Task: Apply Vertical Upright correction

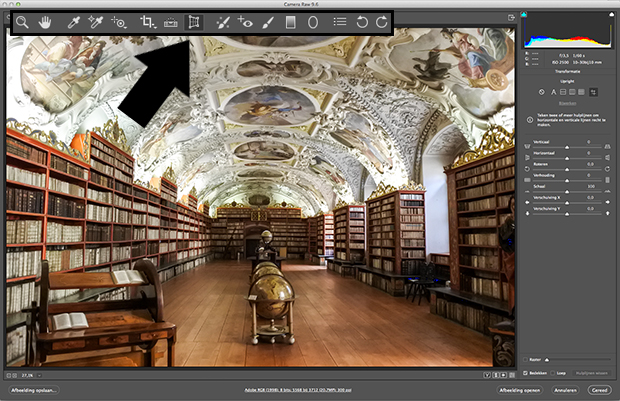Action: click(572, 92)
